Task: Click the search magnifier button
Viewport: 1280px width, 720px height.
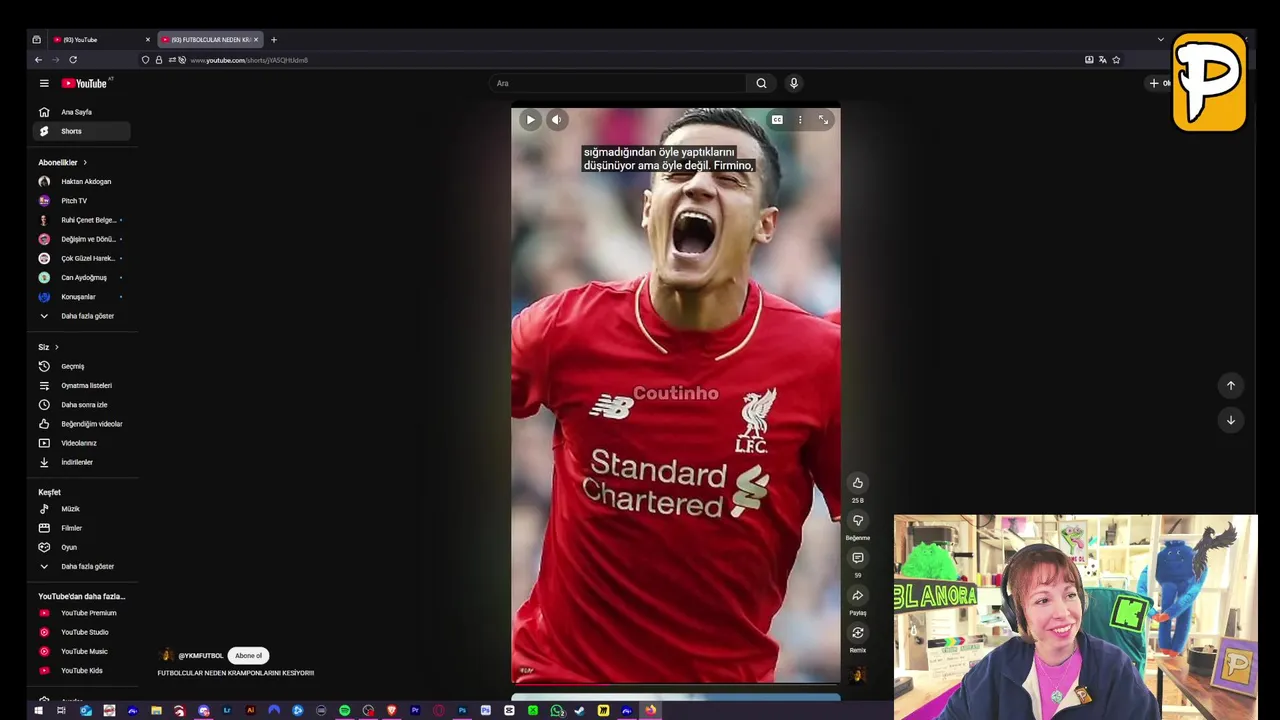Action: 761,83
